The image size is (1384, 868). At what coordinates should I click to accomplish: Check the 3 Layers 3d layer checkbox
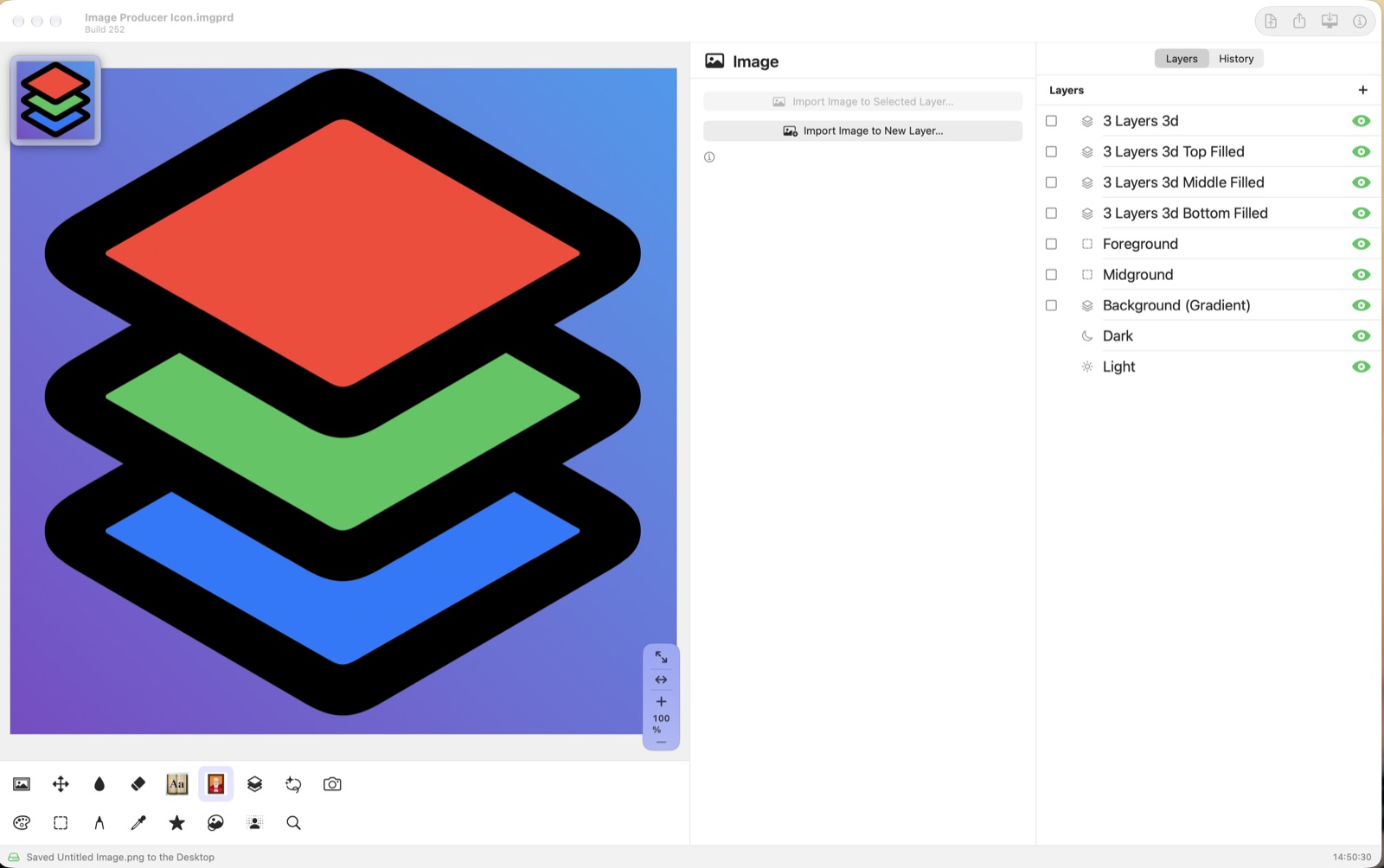pos(1052,121)
